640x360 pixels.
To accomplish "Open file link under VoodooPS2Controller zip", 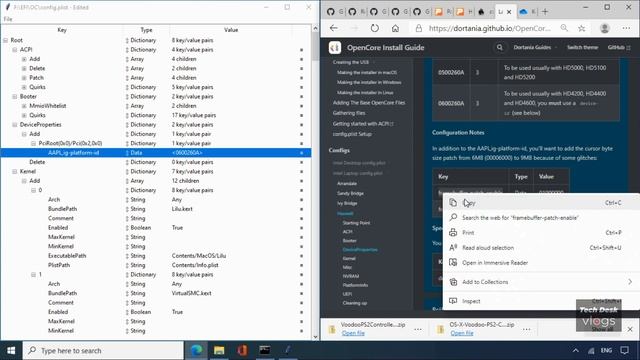I will click(x=353, y=333).
